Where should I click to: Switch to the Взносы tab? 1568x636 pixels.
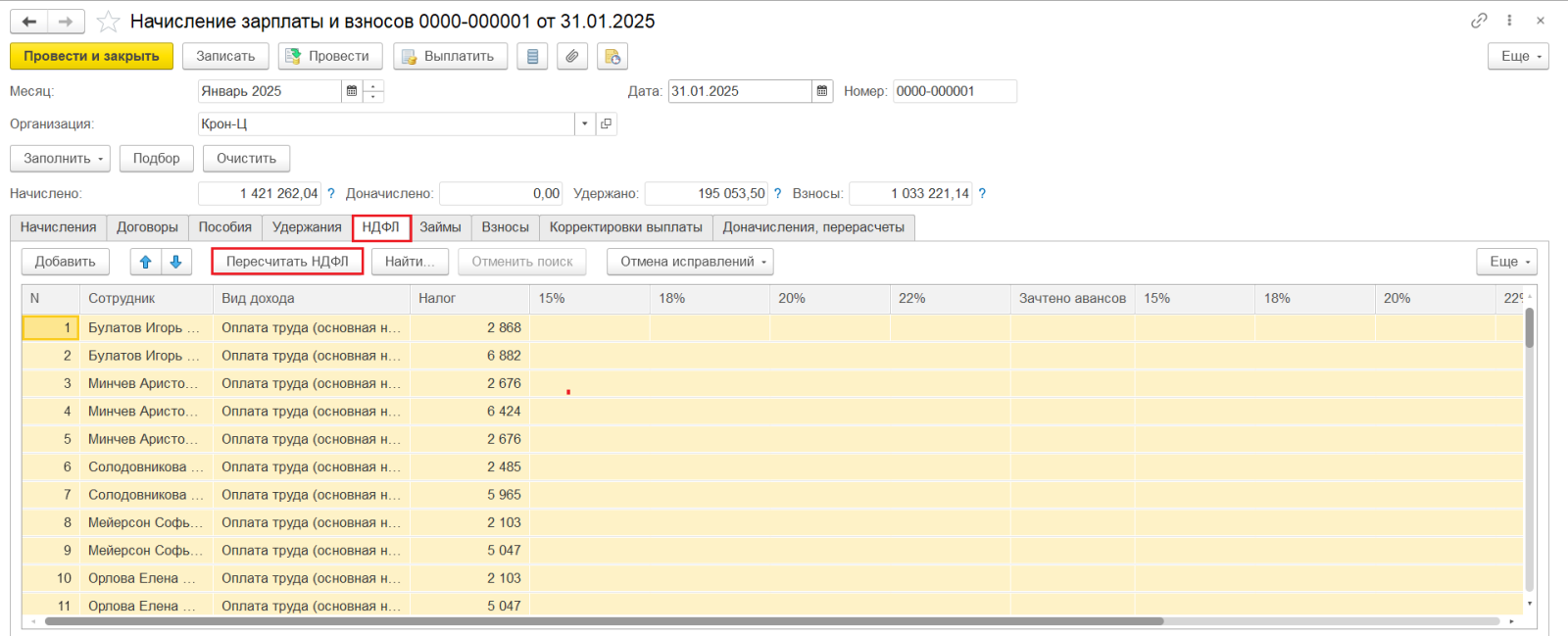(x=505, y=227)
